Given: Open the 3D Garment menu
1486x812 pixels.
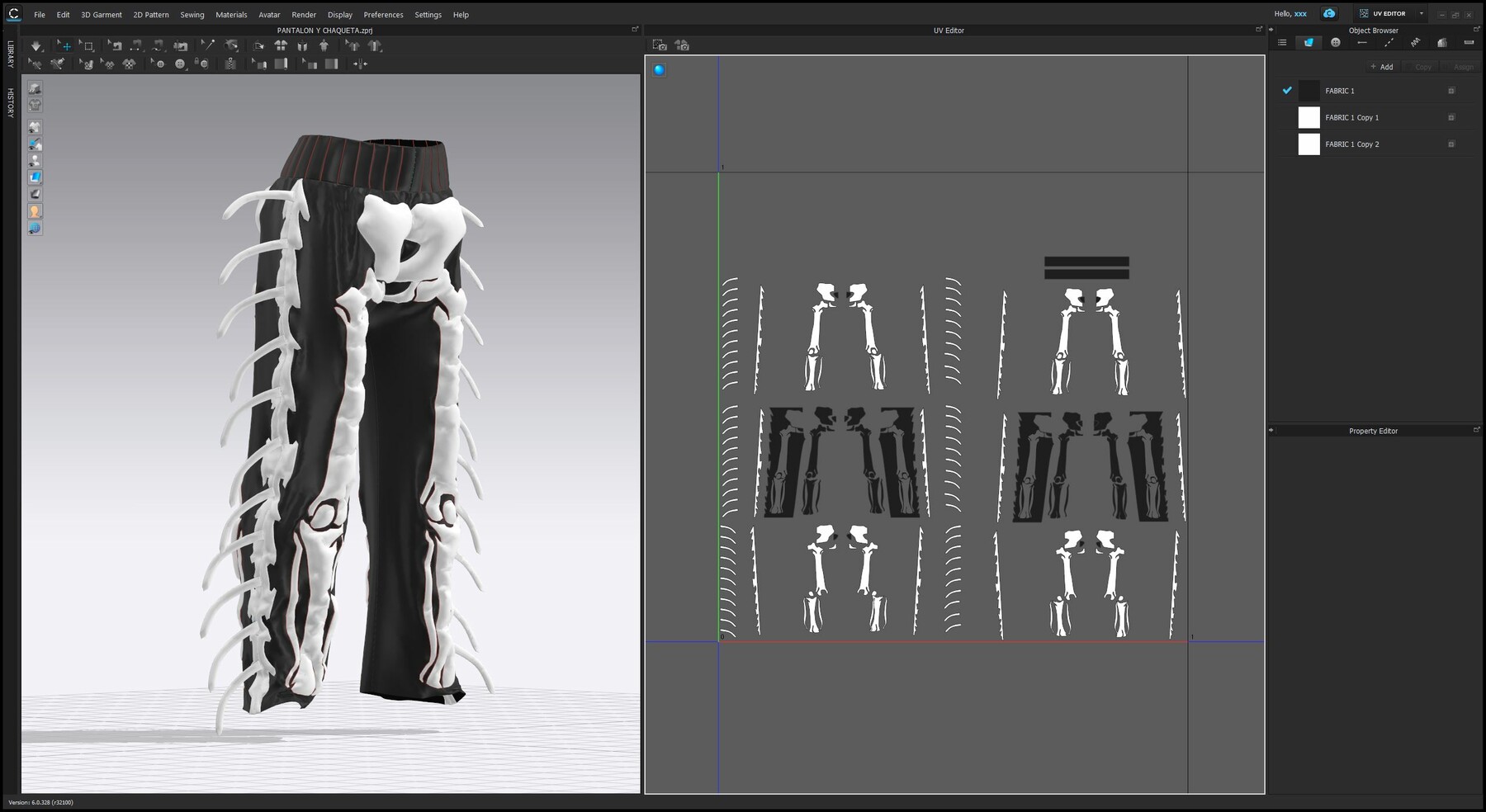Looking at the screenshot, I should point(102,14).
